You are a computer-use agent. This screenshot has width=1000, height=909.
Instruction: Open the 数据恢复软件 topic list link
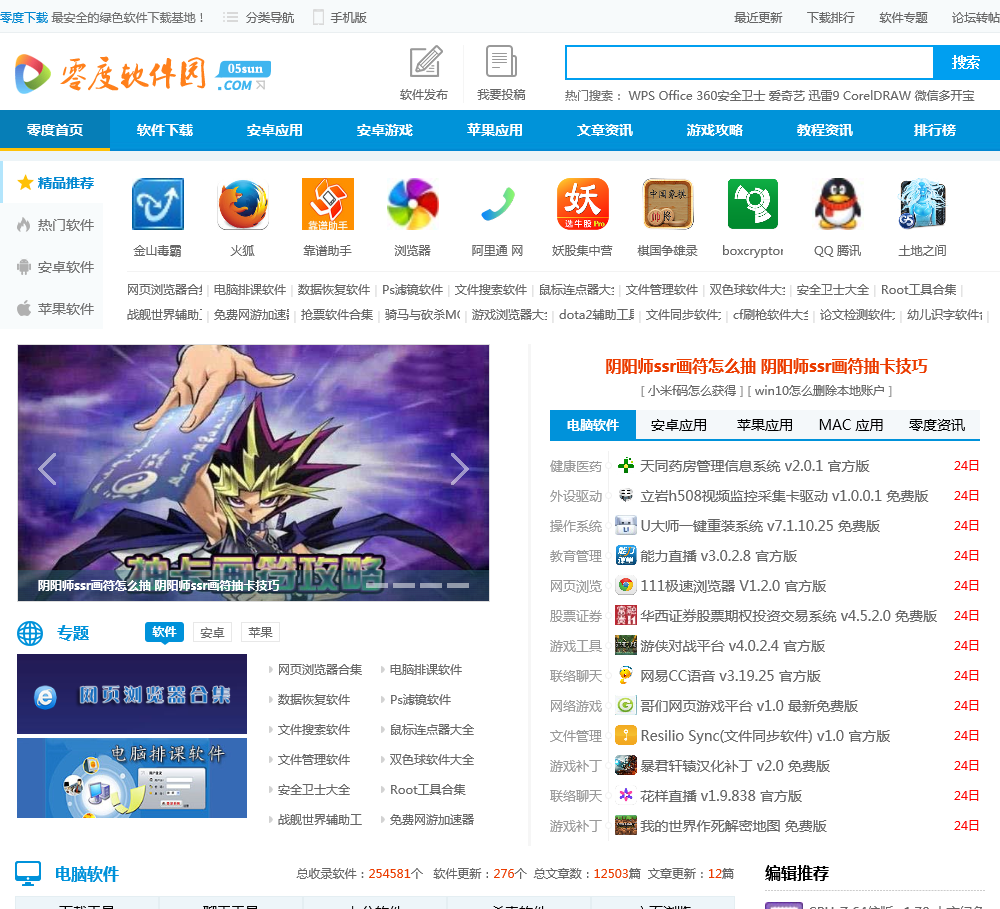pyautogui.click(x=314, y=700)
